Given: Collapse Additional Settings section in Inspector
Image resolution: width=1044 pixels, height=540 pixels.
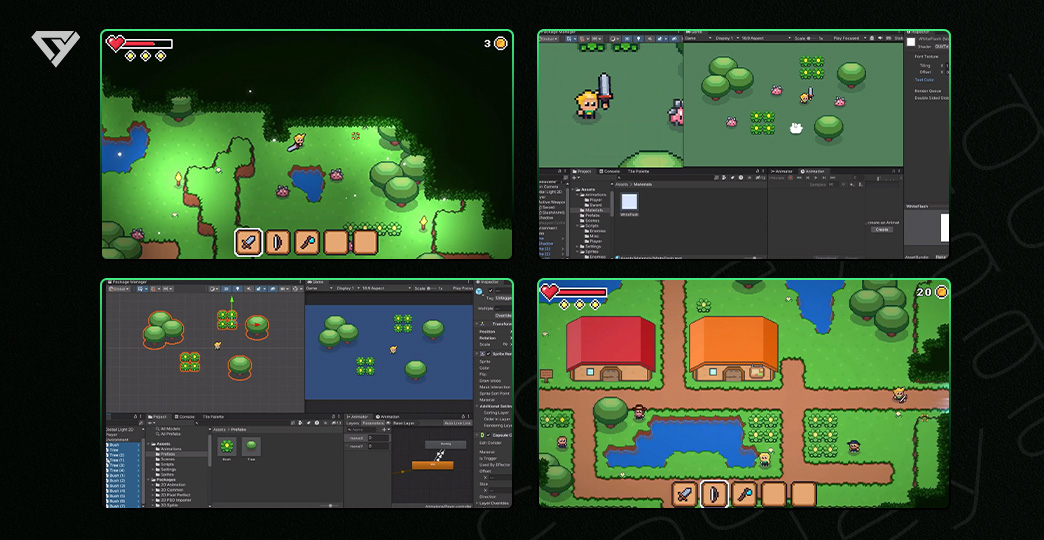Looking at the screenshot, I should point(477,406).
